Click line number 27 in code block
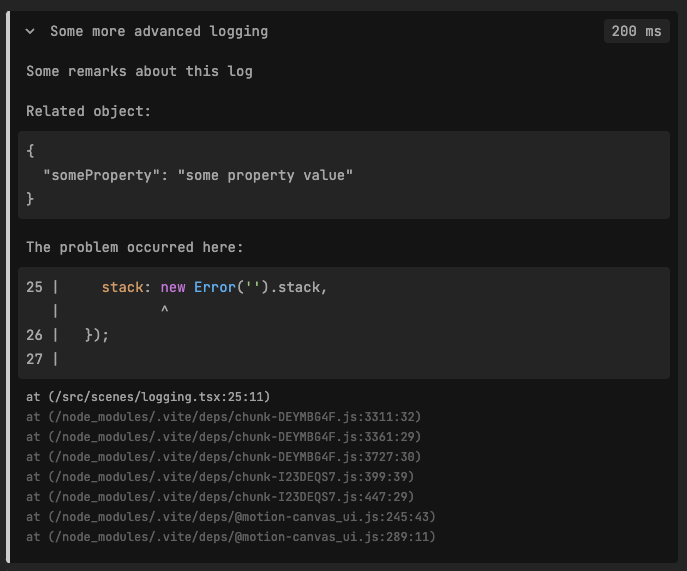Viewport: 687px width, 571px height. click(x=34, y=359)
